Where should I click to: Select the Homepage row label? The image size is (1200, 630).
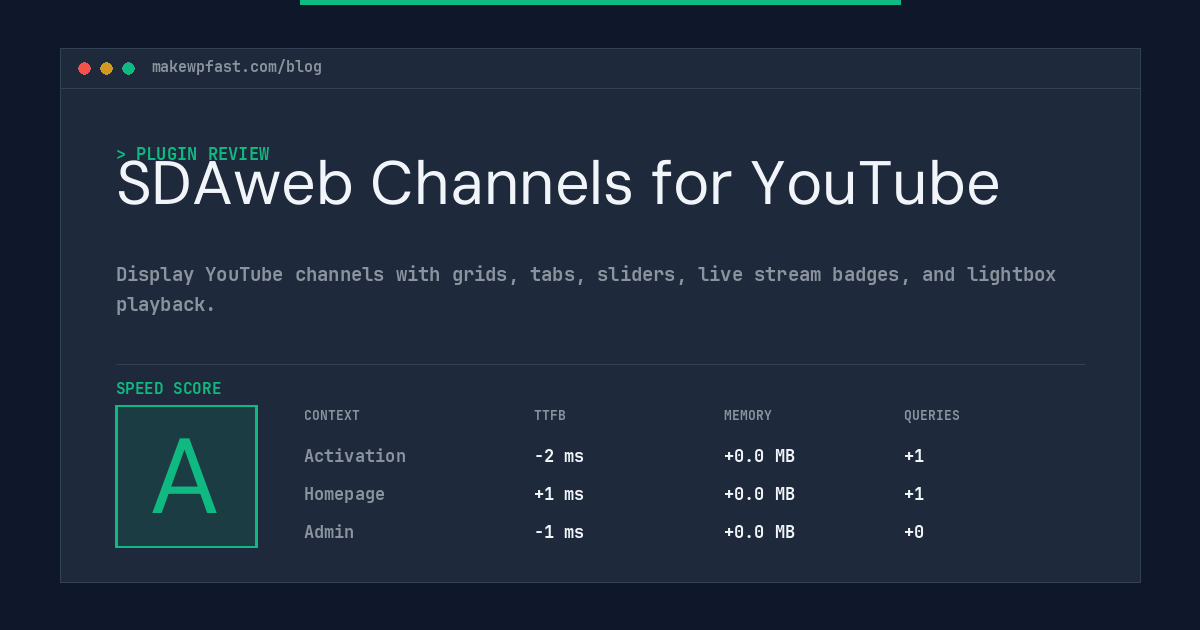[x=344, y=494]
